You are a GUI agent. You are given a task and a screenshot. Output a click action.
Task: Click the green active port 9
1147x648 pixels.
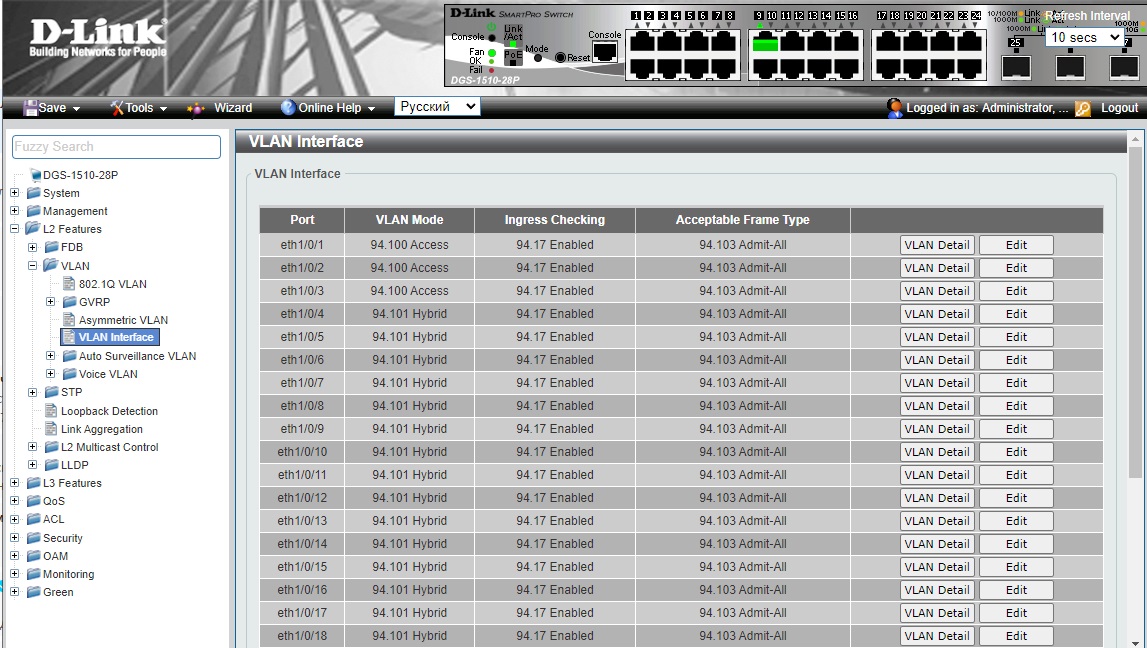tap(765, 43)
